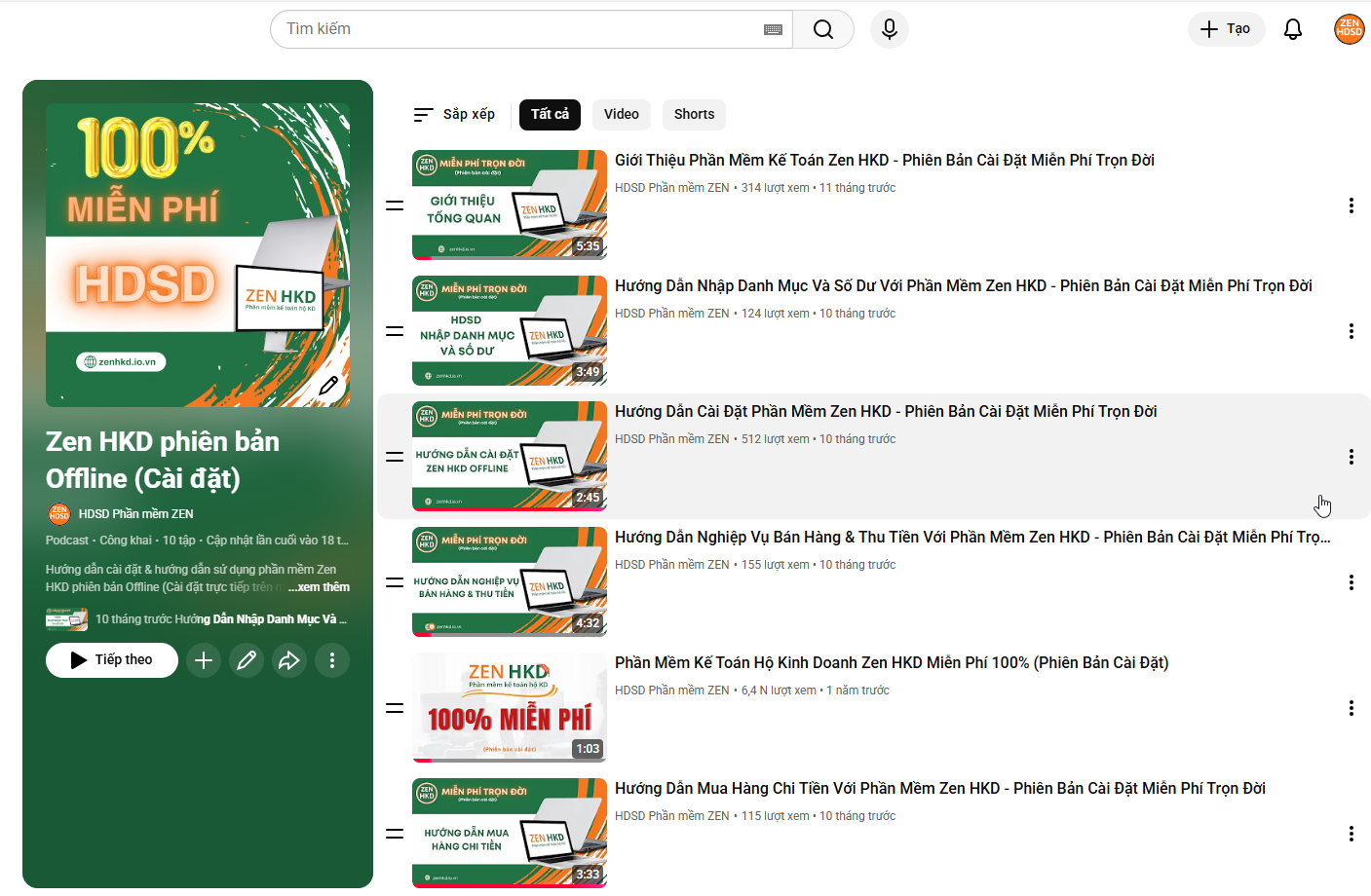Click the '6,4 N lượt xem' view count

click(779, 691)
